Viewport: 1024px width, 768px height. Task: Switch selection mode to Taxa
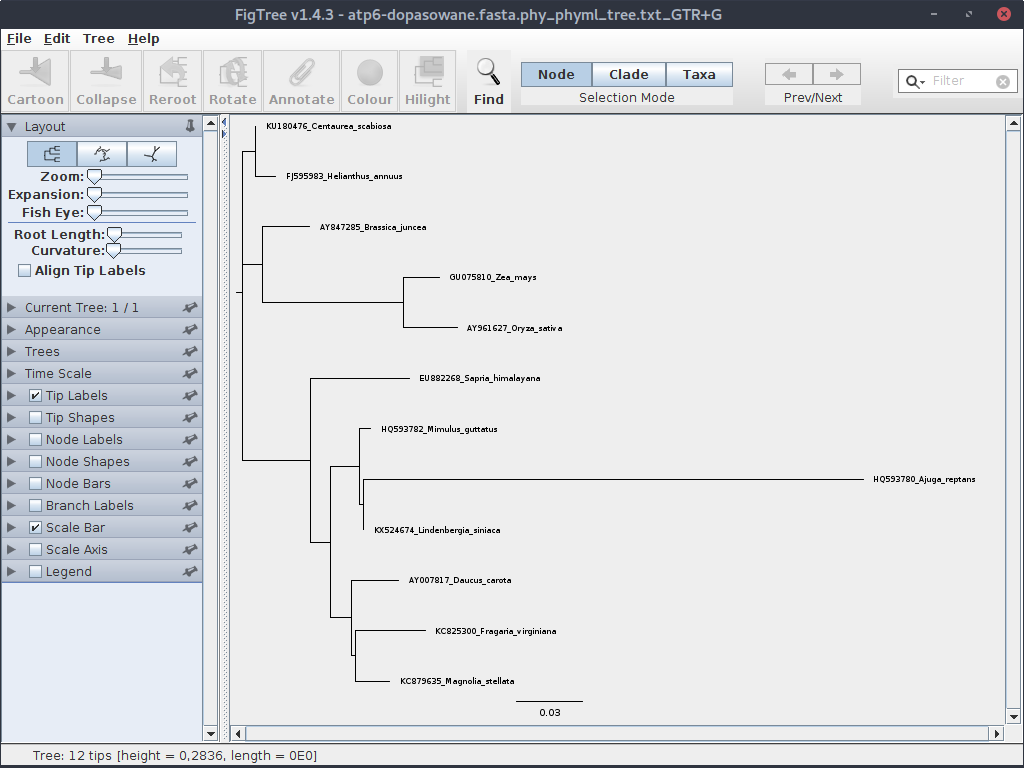698,75
